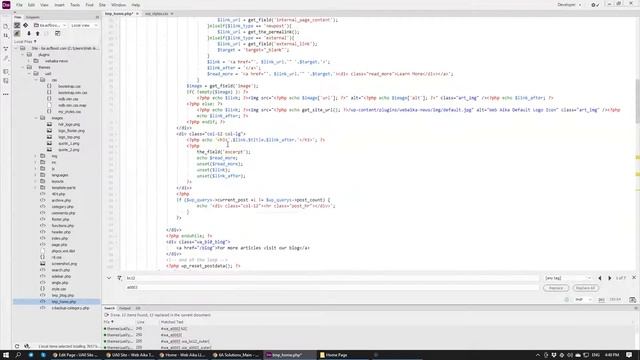Click the Replace button
This screenshot has height=360, width=640.
click(556, 288)
